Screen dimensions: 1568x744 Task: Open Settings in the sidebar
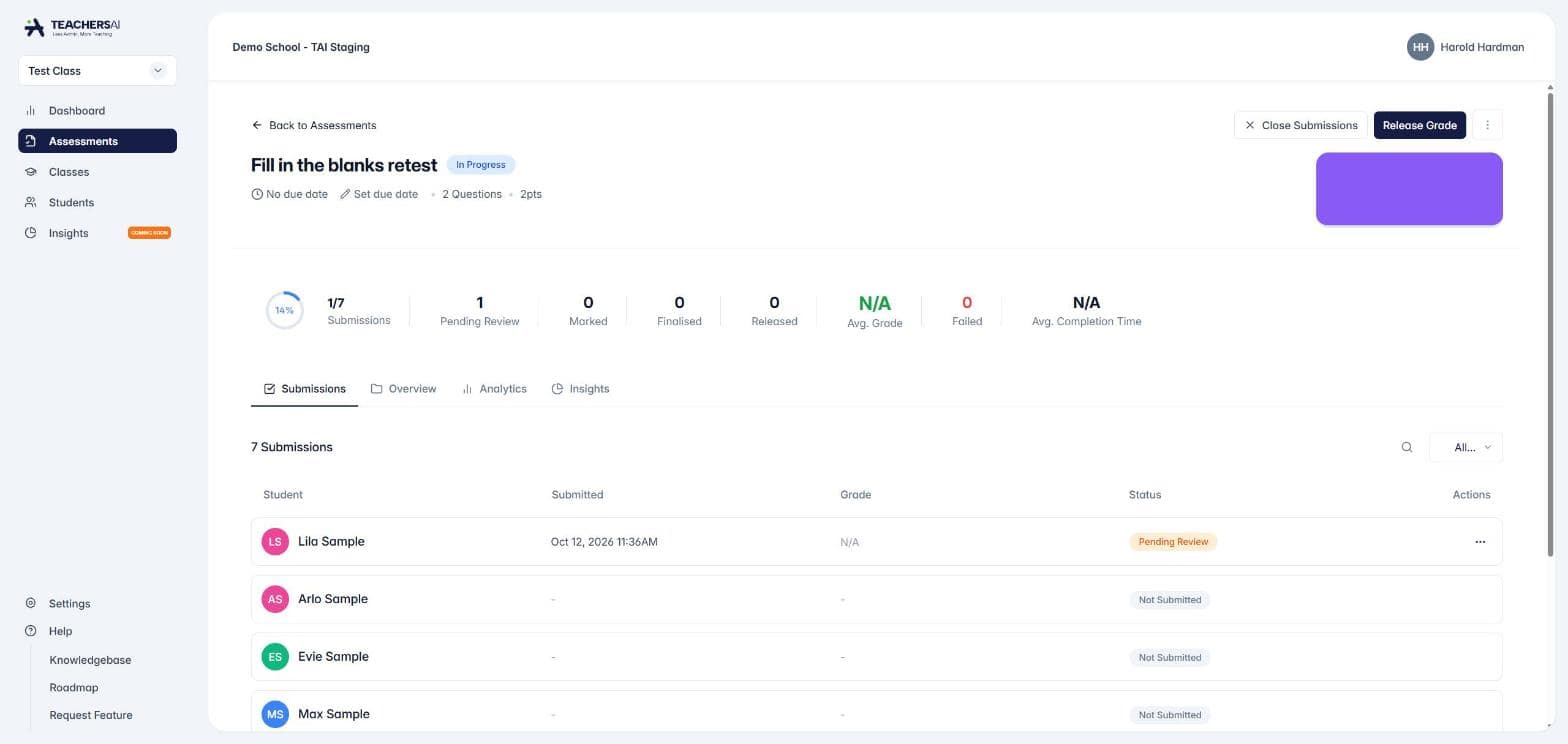click(x=97, y=604)
